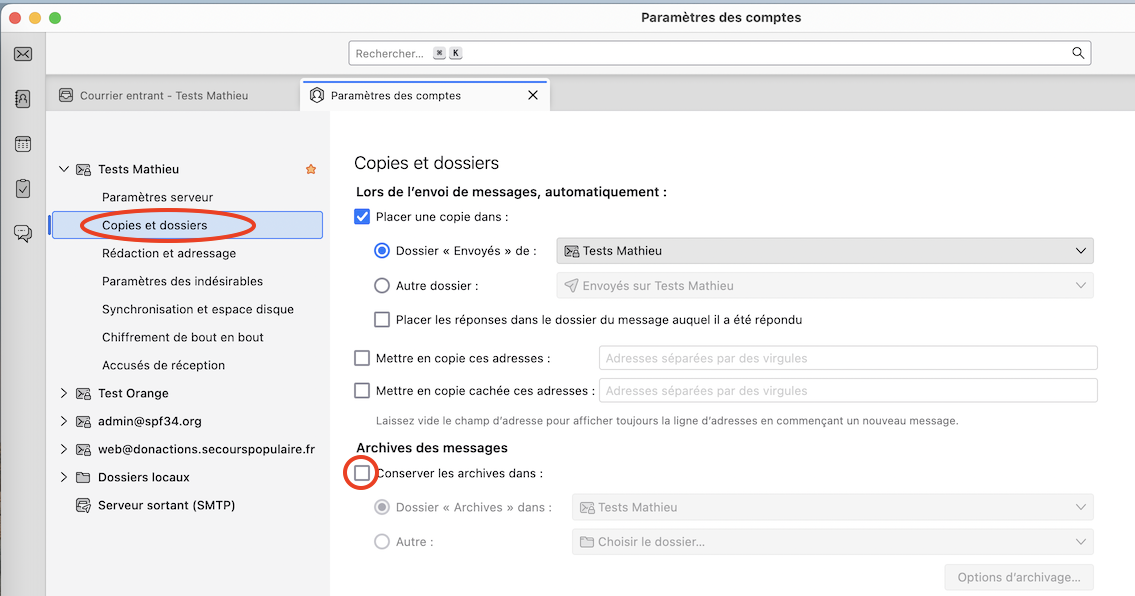Uncheck Placer une copie dans checkbox

click(x=363, y=216)
